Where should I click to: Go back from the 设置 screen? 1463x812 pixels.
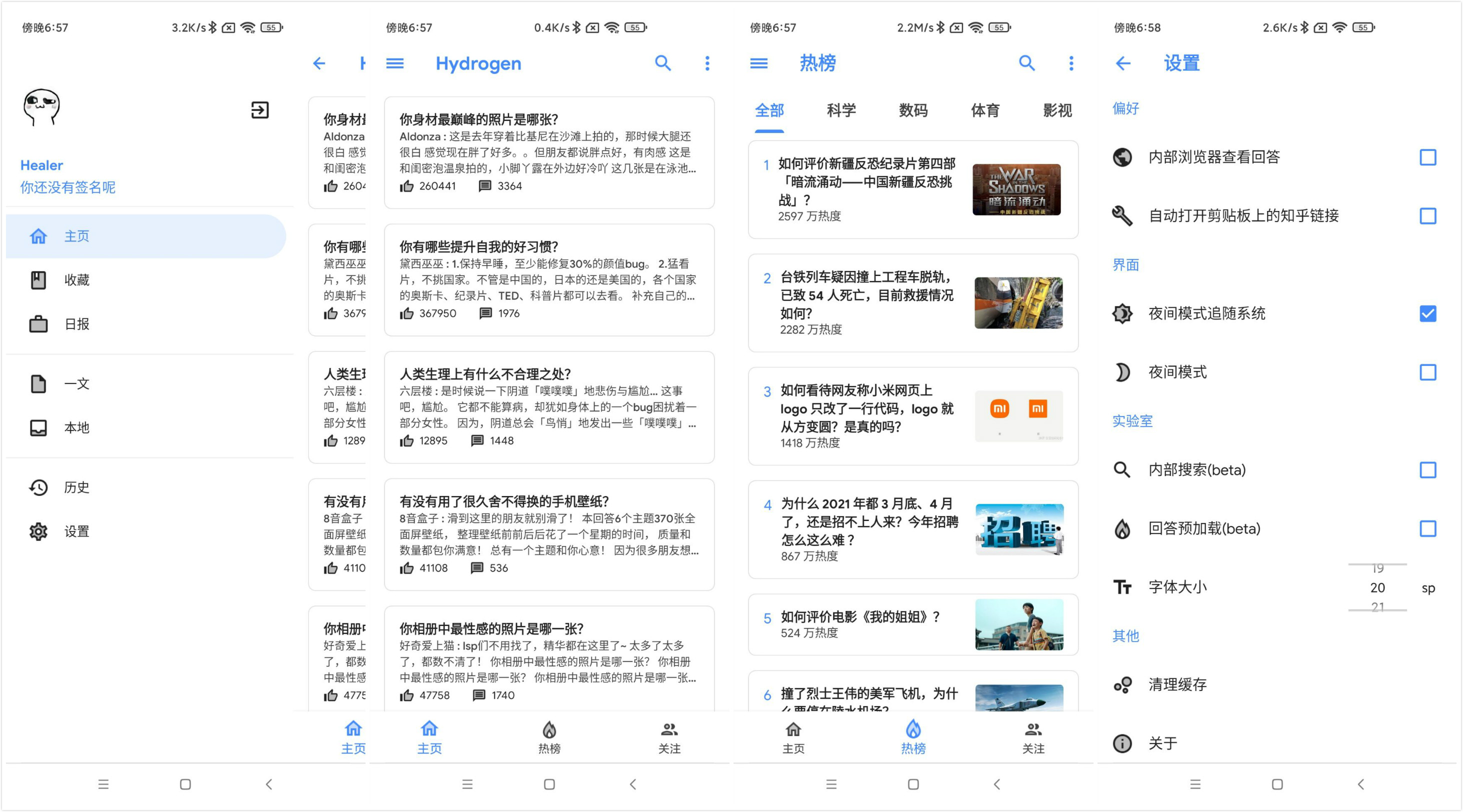tap(1123, 63)
